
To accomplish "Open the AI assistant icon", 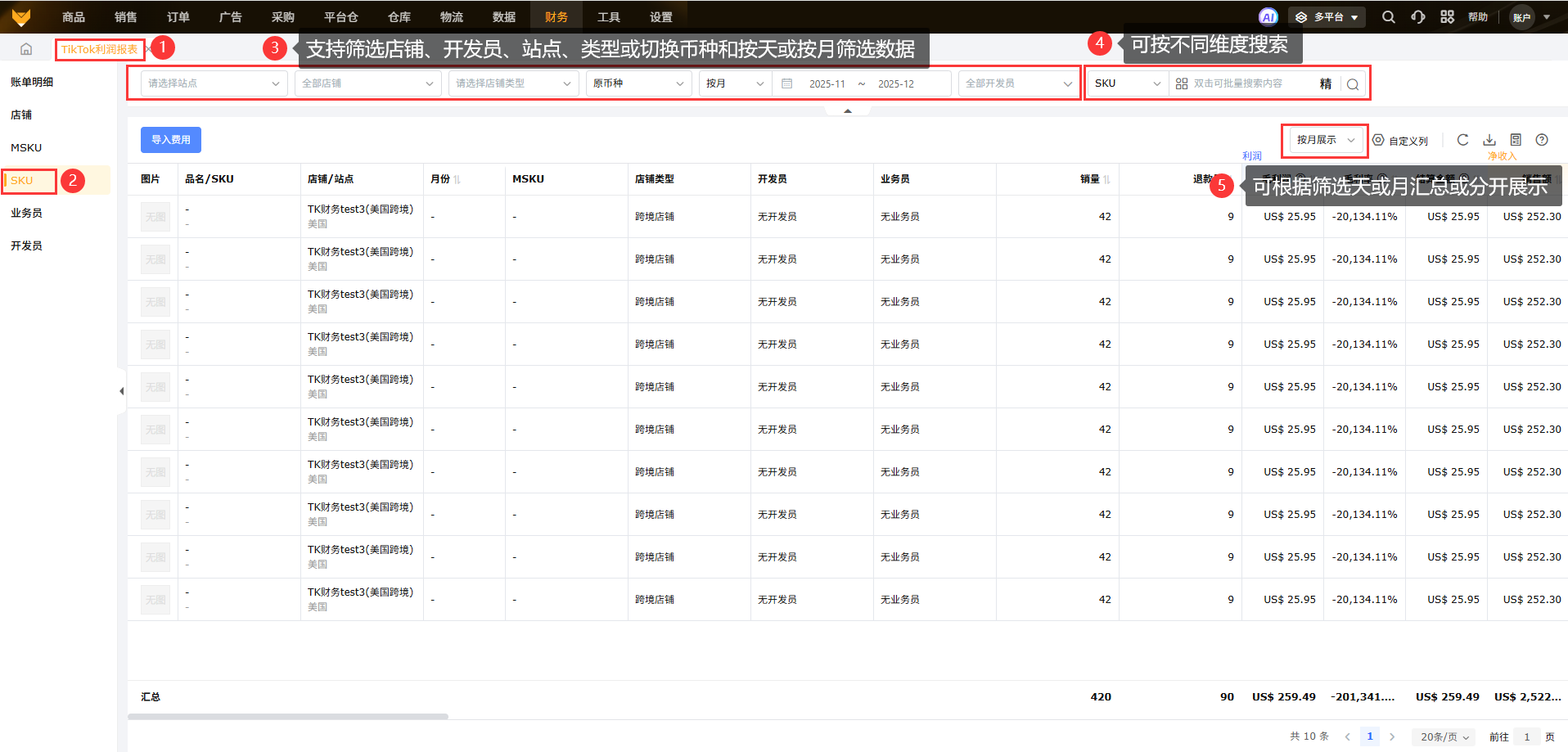I will (1268, 16).
